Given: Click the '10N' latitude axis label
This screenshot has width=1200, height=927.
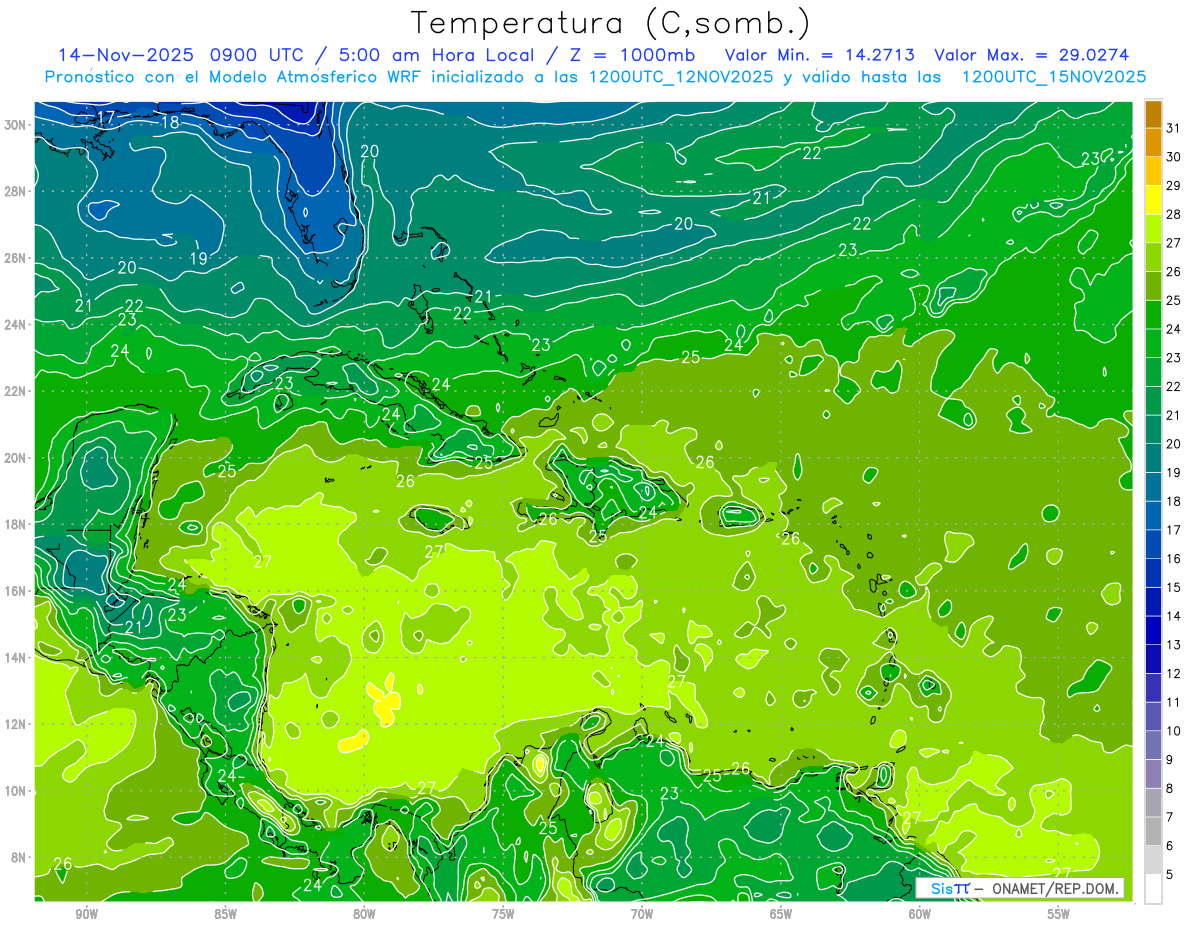Looking at the screenshot, I should [x=16, y=791].
